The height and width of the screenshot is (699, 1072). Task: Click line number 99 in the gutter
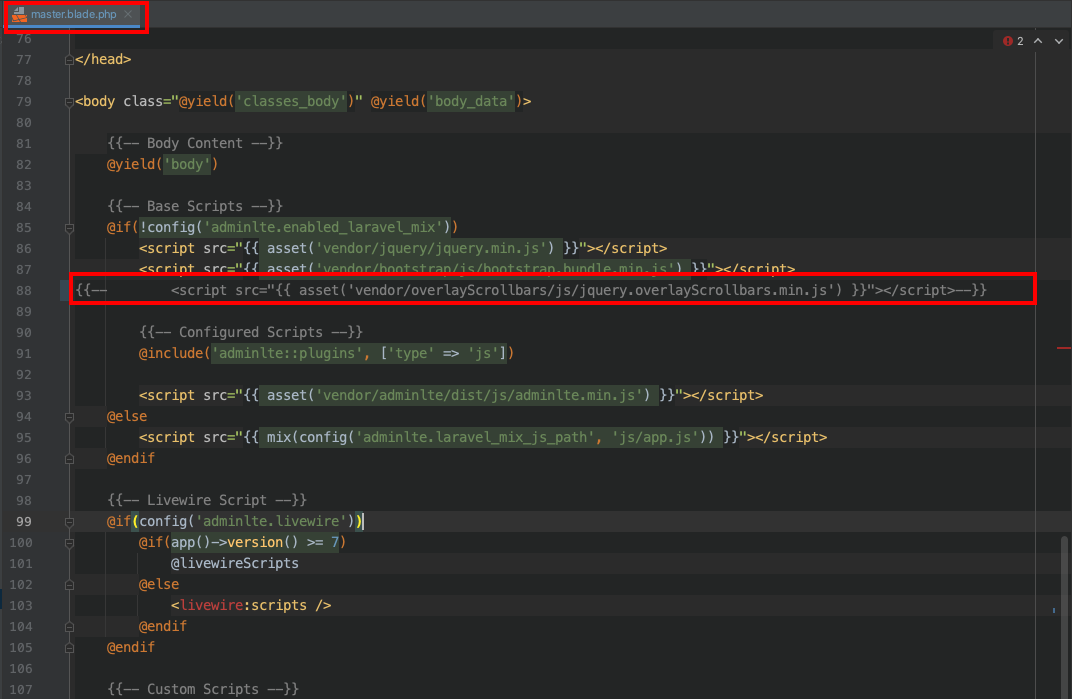point(24,522)
